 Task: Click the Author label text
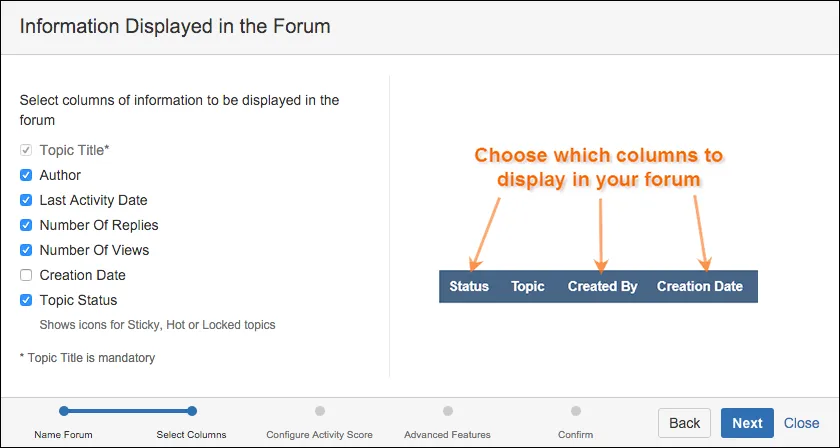[x=60, y=175]
